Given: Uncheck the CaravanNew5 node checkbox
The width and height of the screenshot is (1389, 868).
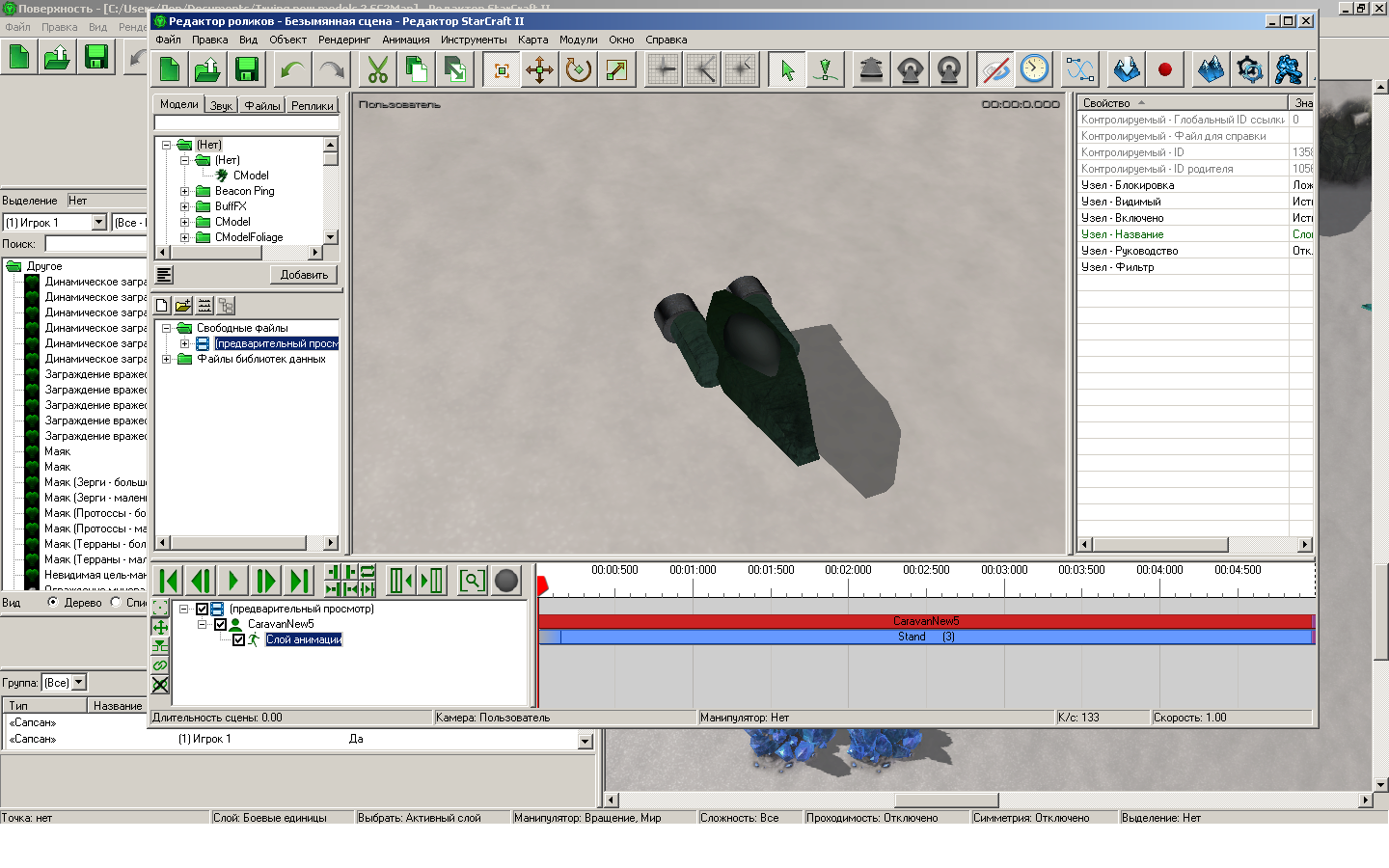Looking at the screenshot, I should click(220, 624).
